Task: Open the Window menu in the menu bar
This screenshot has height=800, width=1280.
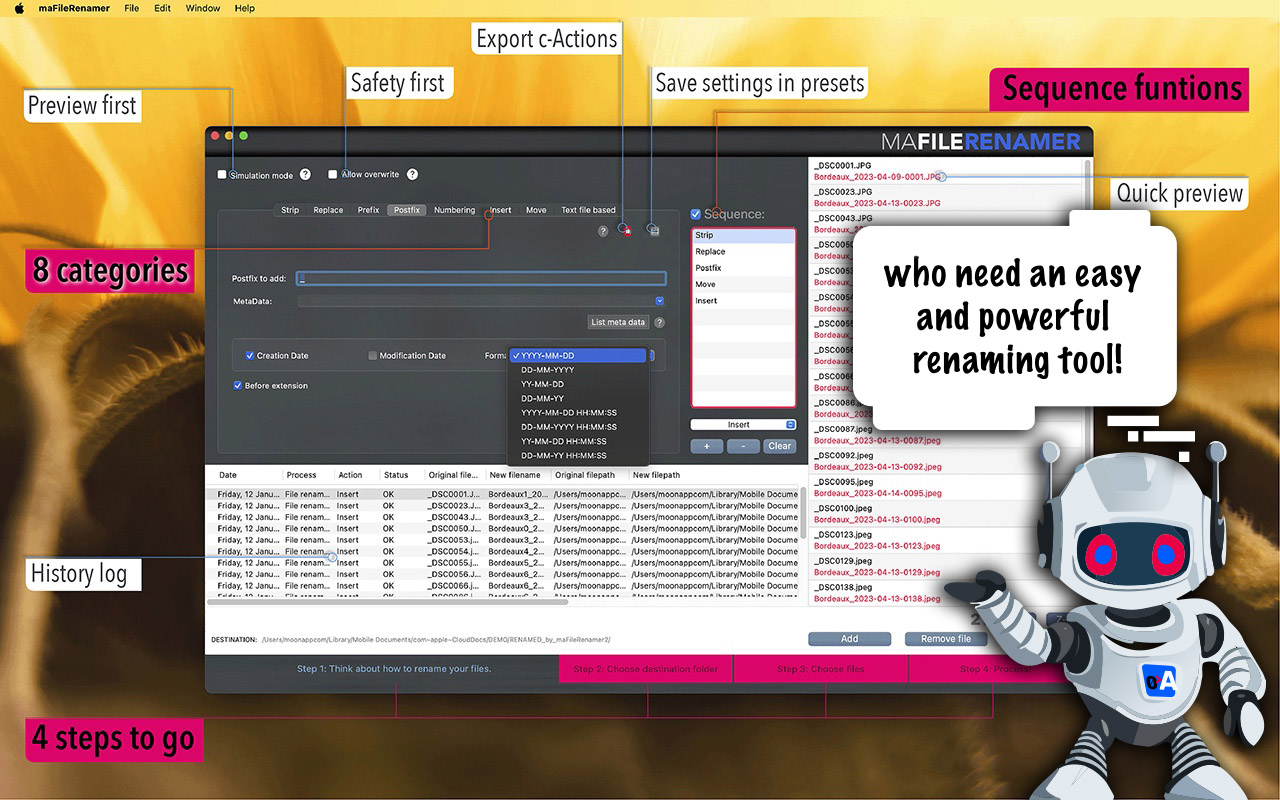Action: 203,8
